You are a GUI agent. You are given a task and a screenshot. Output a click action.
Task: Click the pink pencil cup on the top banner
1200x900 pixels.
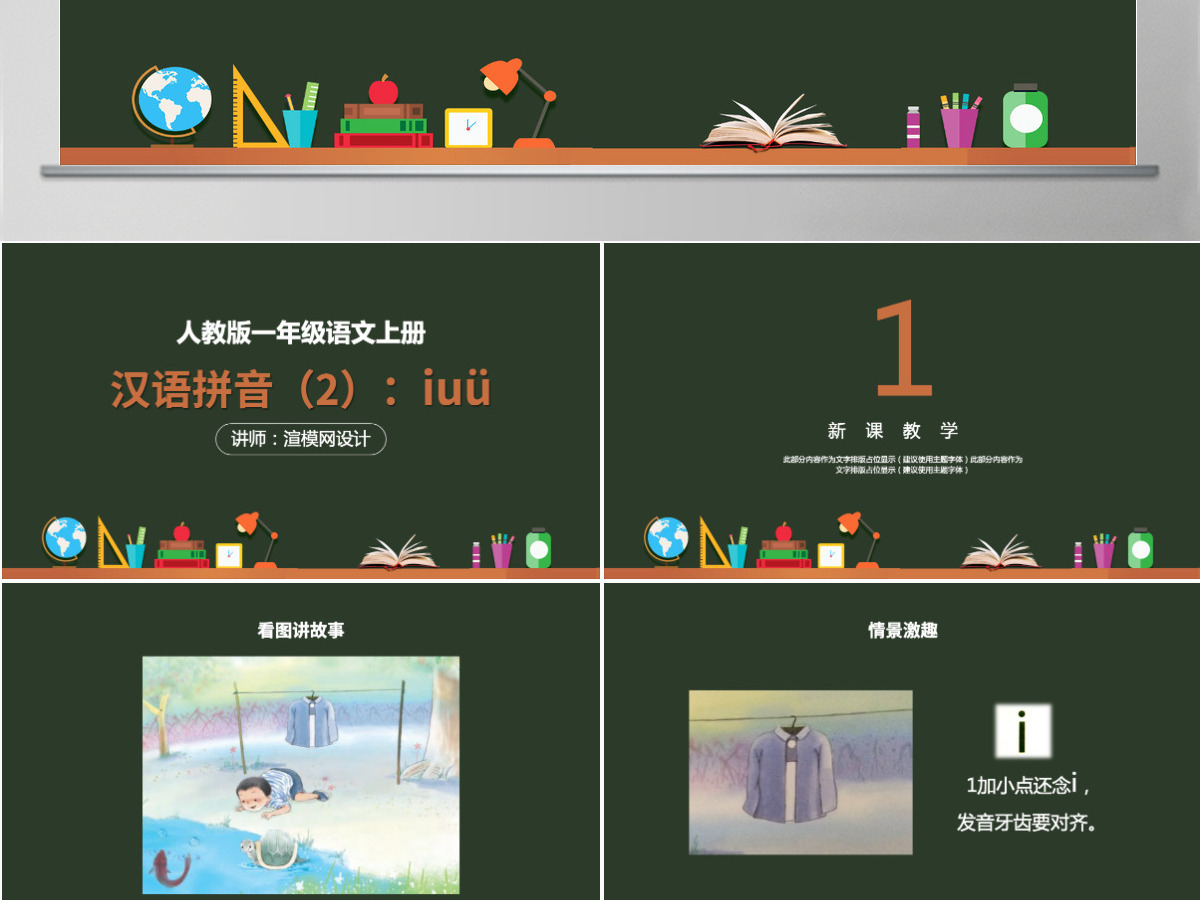point(960,120)
